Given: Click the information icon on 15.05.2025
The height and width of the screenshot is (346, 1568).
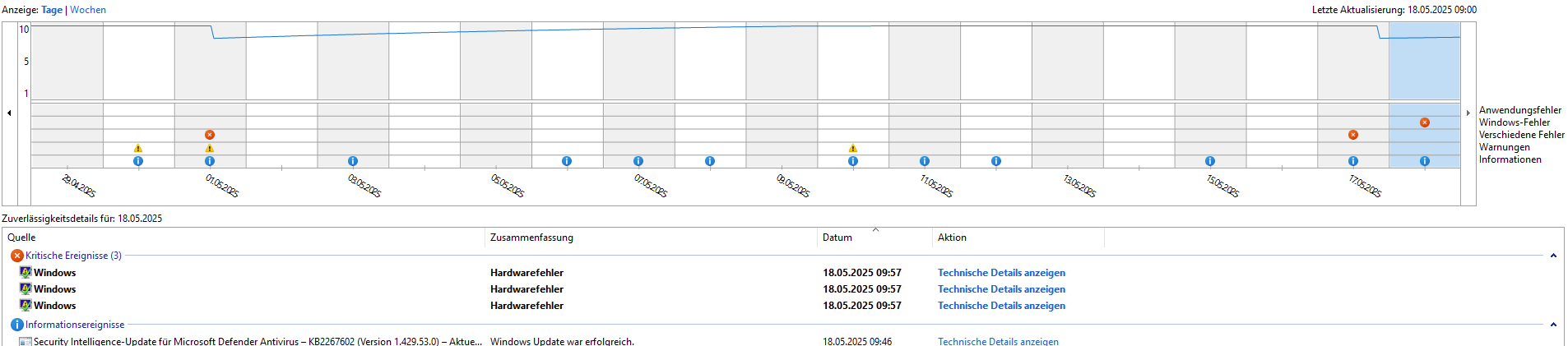Looking at the screenshot, I should point(1210,161).
